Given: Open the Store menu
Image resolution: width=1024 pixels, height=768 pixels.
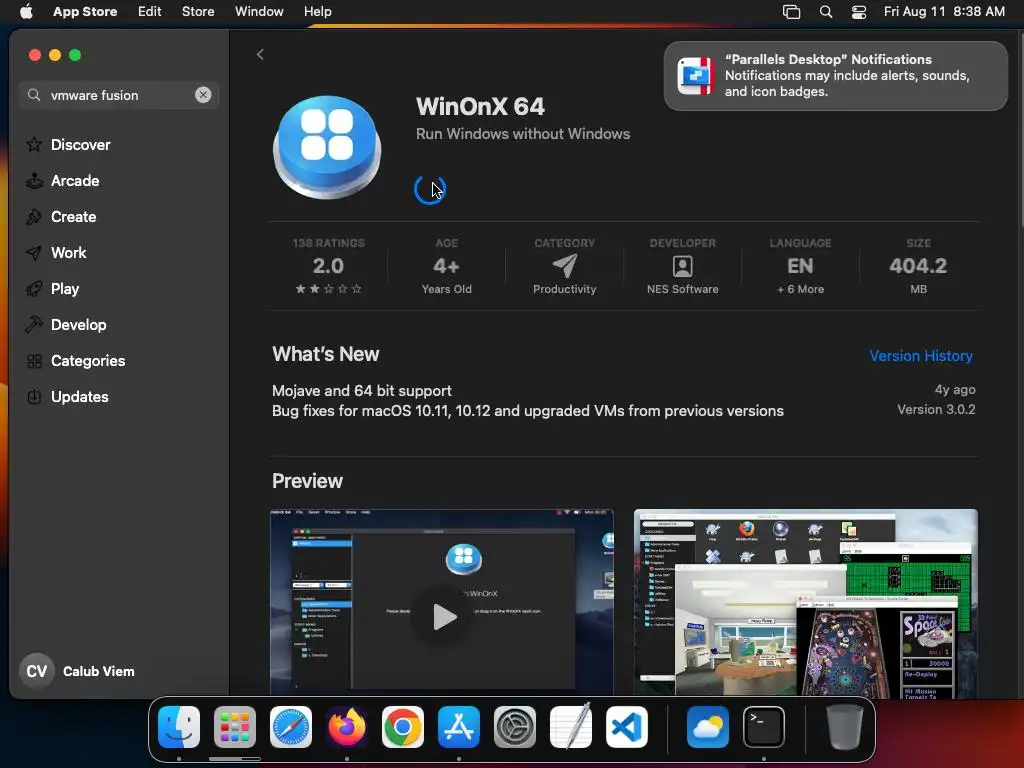Looking at the screenshot, I should pos(198,11).
